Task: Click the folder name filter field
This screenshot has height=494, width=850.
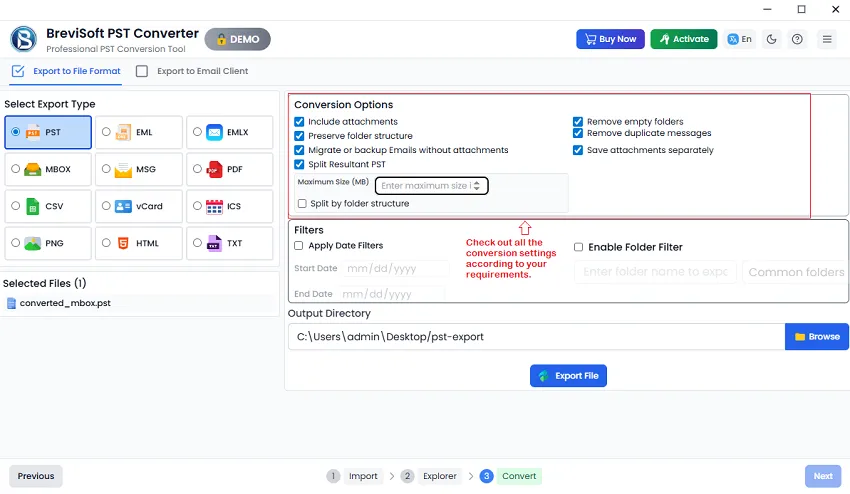Action: [655, 272]
